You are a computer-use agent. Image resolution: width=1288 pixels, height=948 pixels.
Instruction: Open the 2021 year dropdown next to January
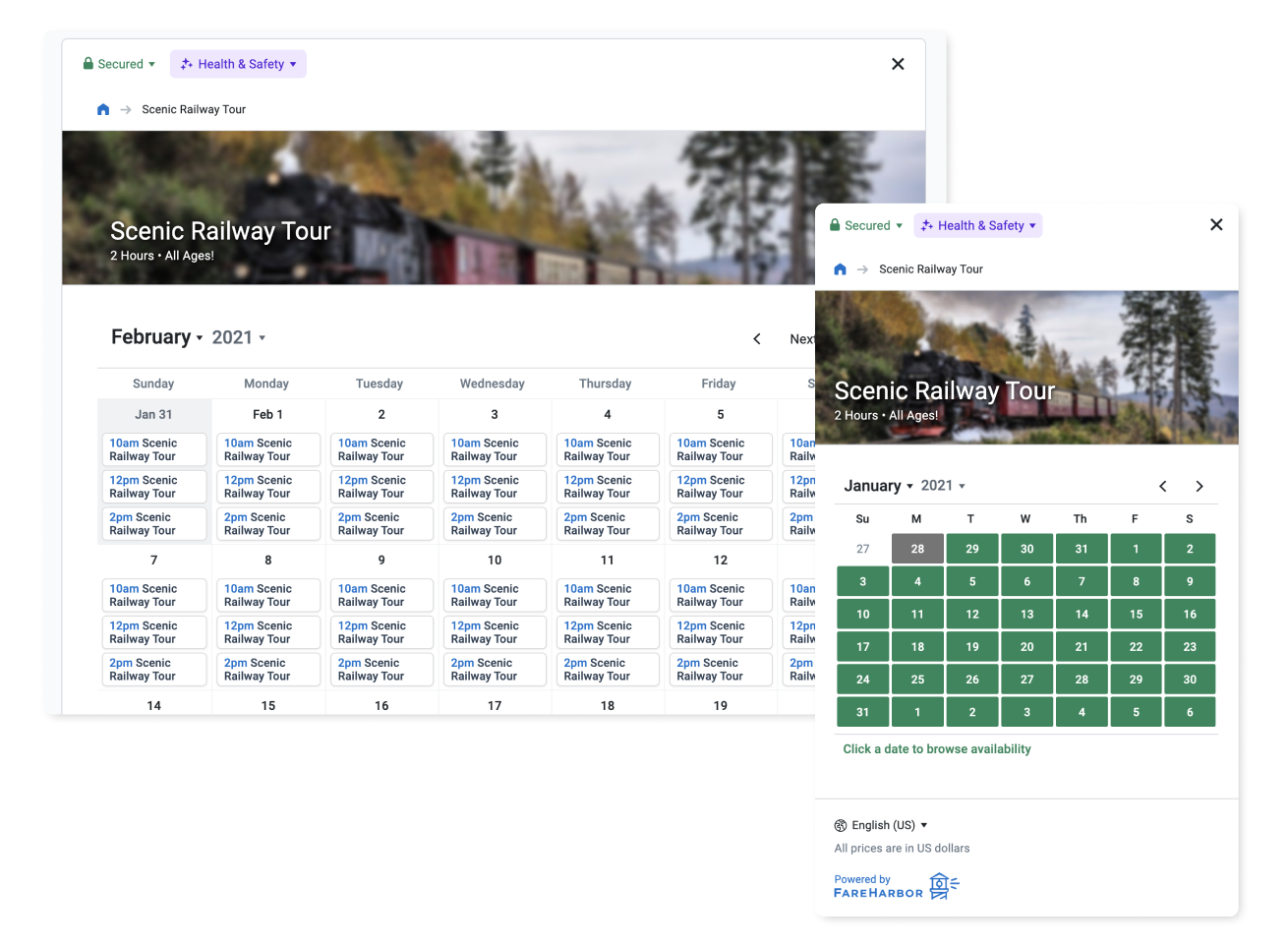(x=943, y=486)
